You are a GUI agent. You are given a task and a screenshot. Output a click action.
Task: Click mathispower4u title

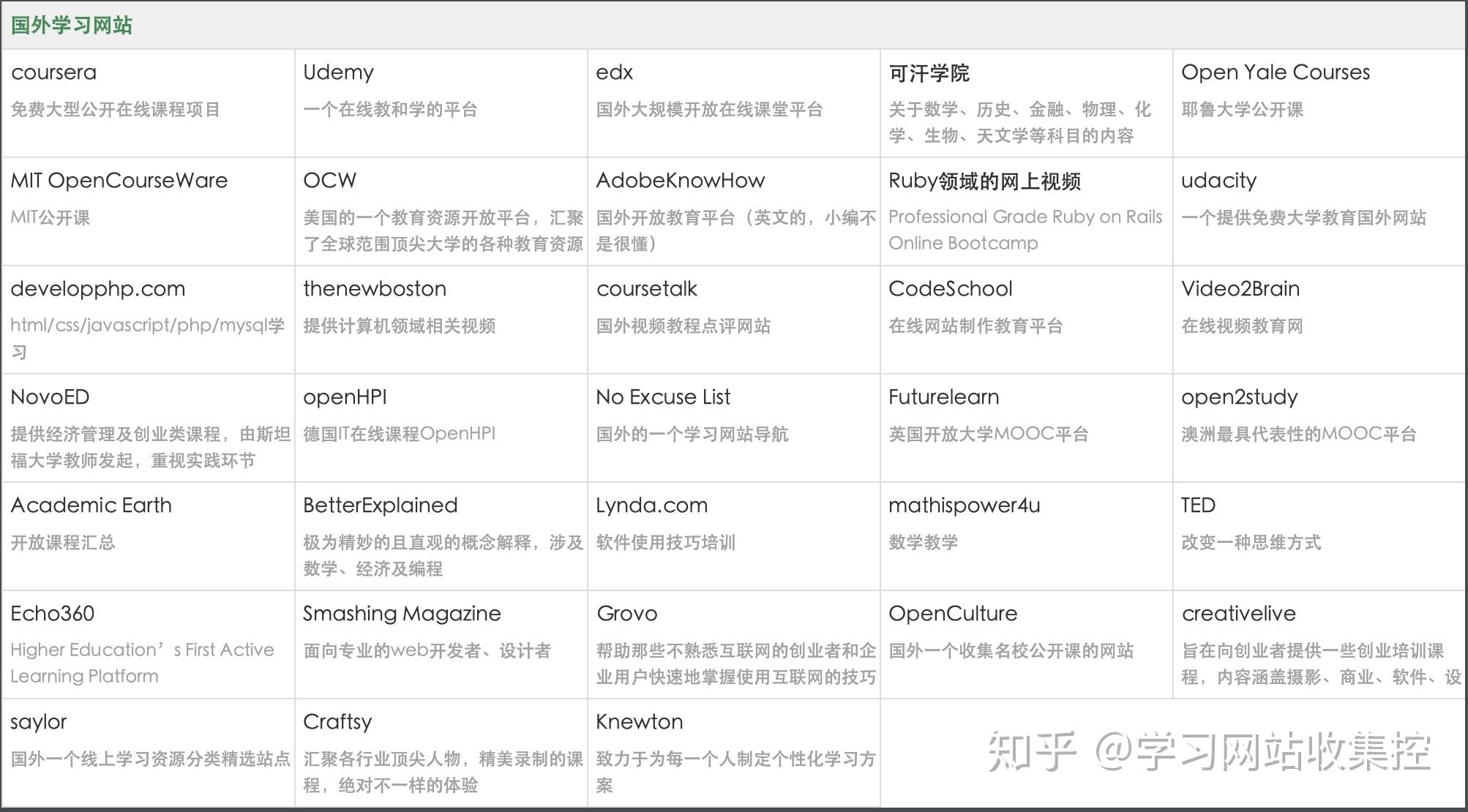[x=964, y=505]
